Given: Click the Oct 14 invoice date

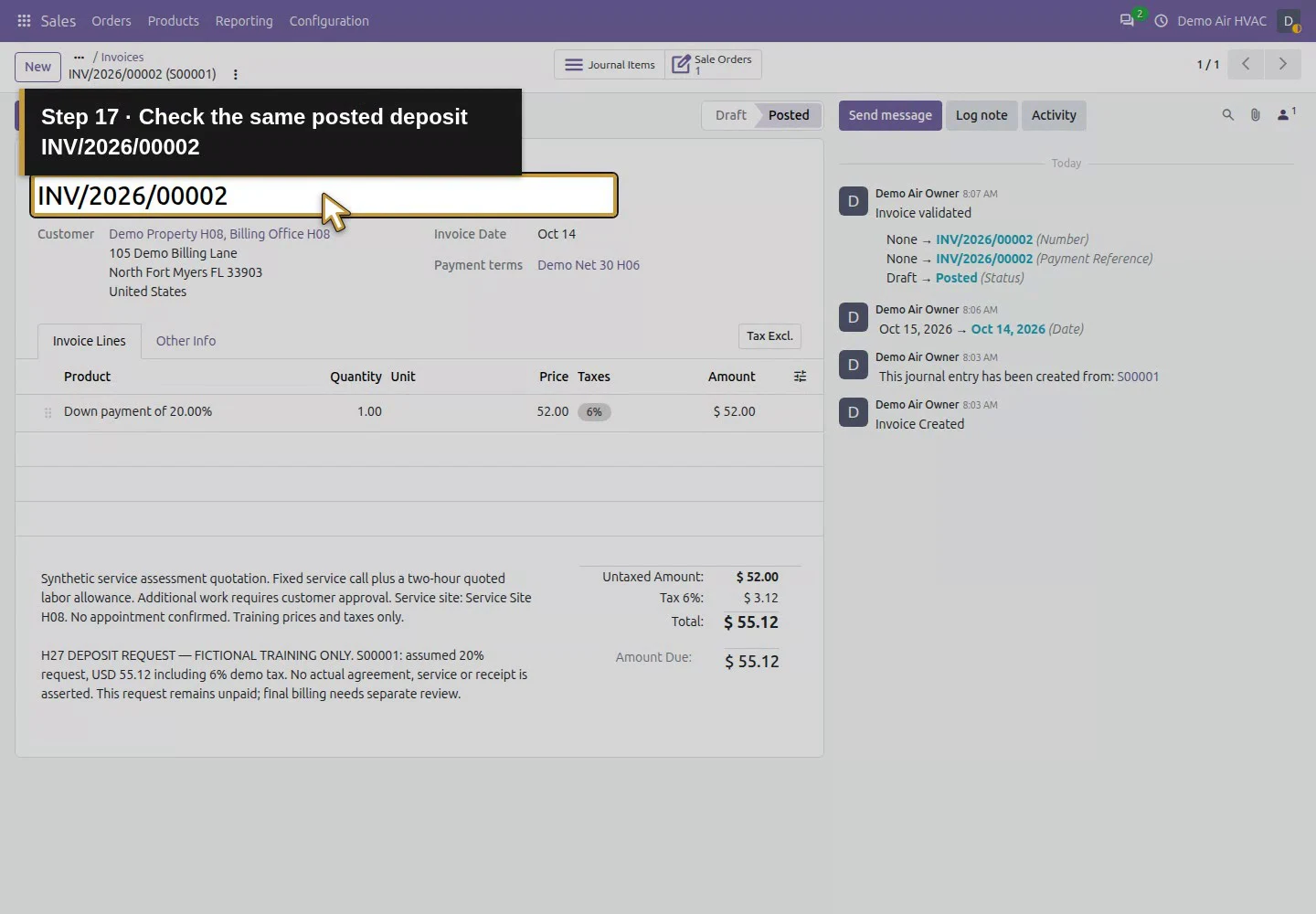Looking at the screenshot, I should point(557,234).
